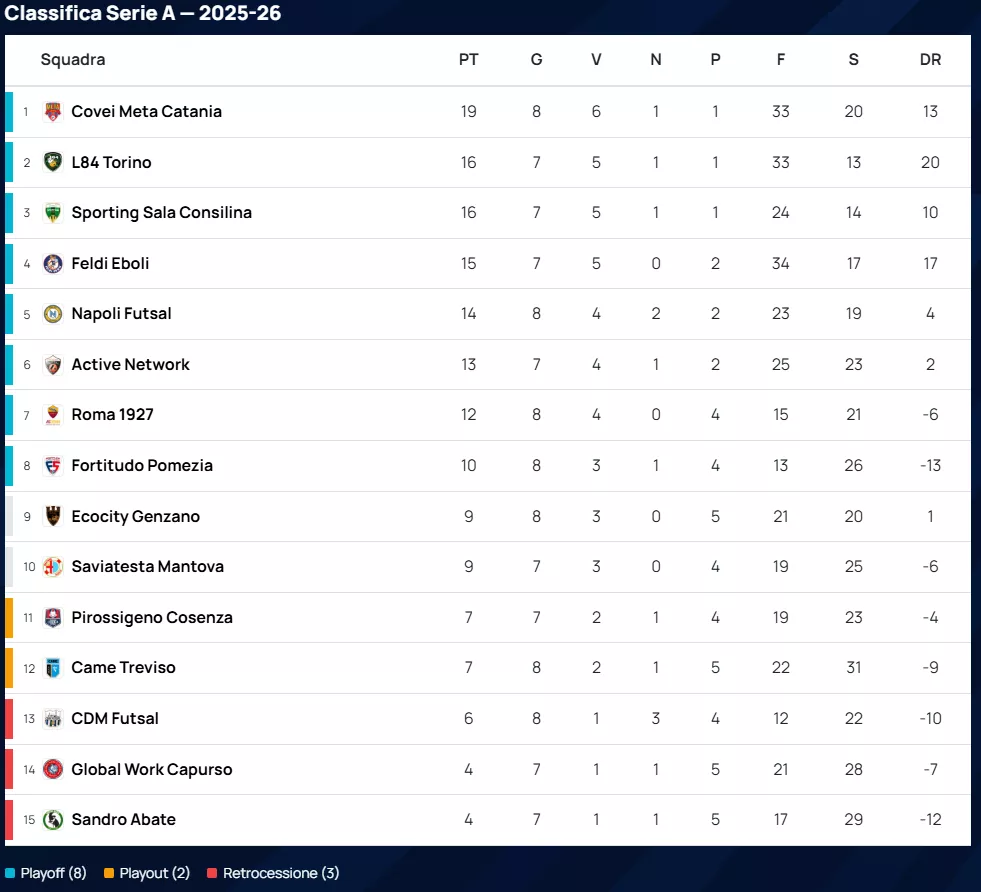Image resolution: width=981 pixels, height=892 pixels.
Task: Click the red Retrocessione legend swatch
Action: click(x=212, y=873)
